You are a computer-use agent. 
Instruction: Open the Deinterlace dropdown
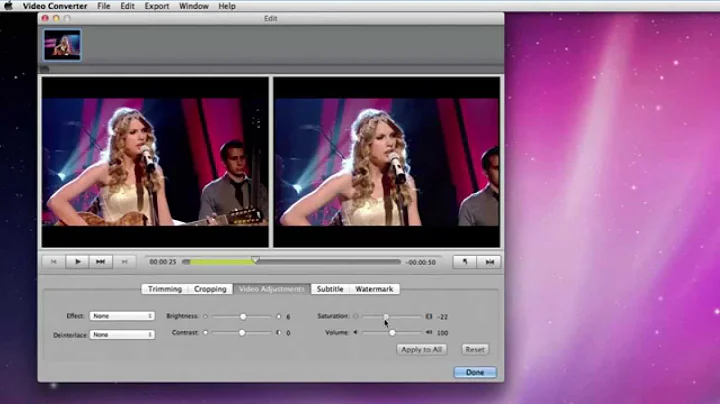(x=122, y=335)
